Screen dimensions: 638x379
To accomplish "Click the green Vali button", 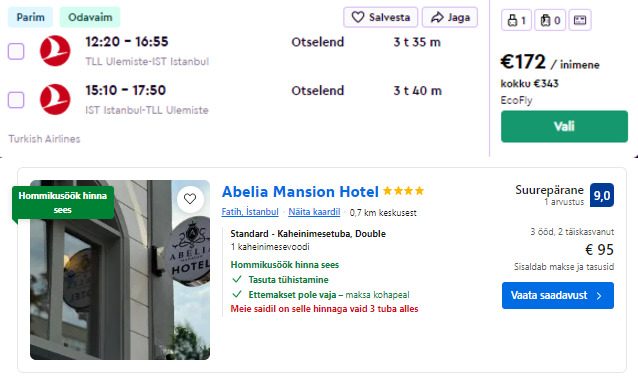I will [x=564, y=126].
